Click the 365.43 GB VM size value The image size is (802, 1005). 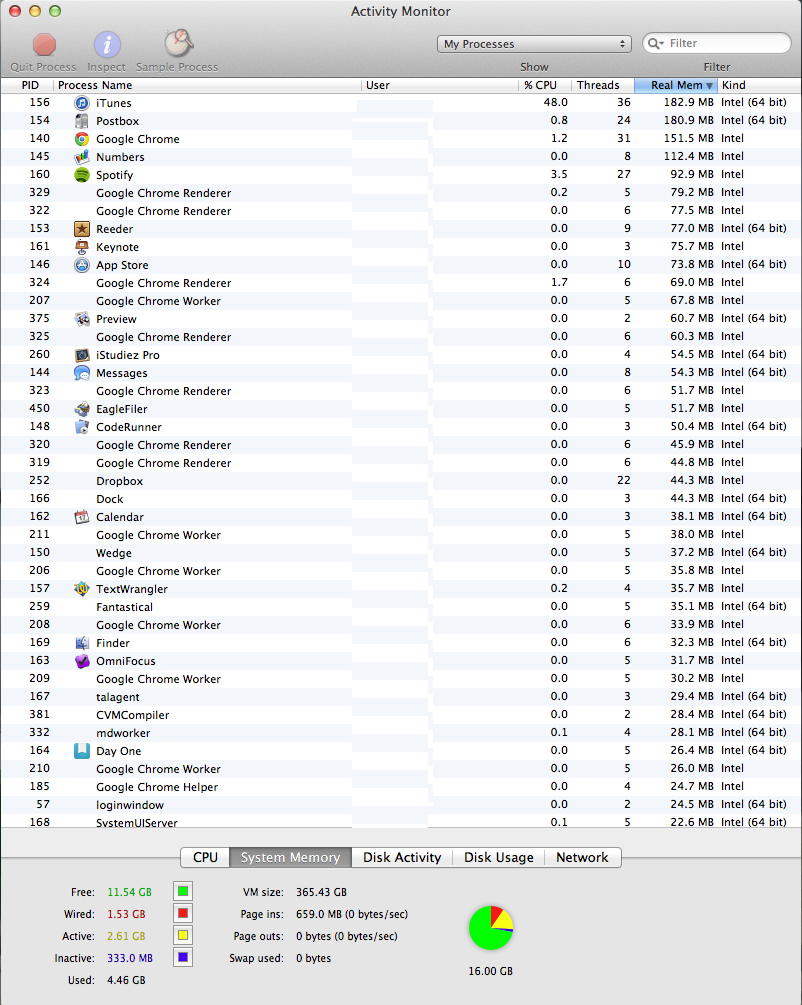(321, 892)
